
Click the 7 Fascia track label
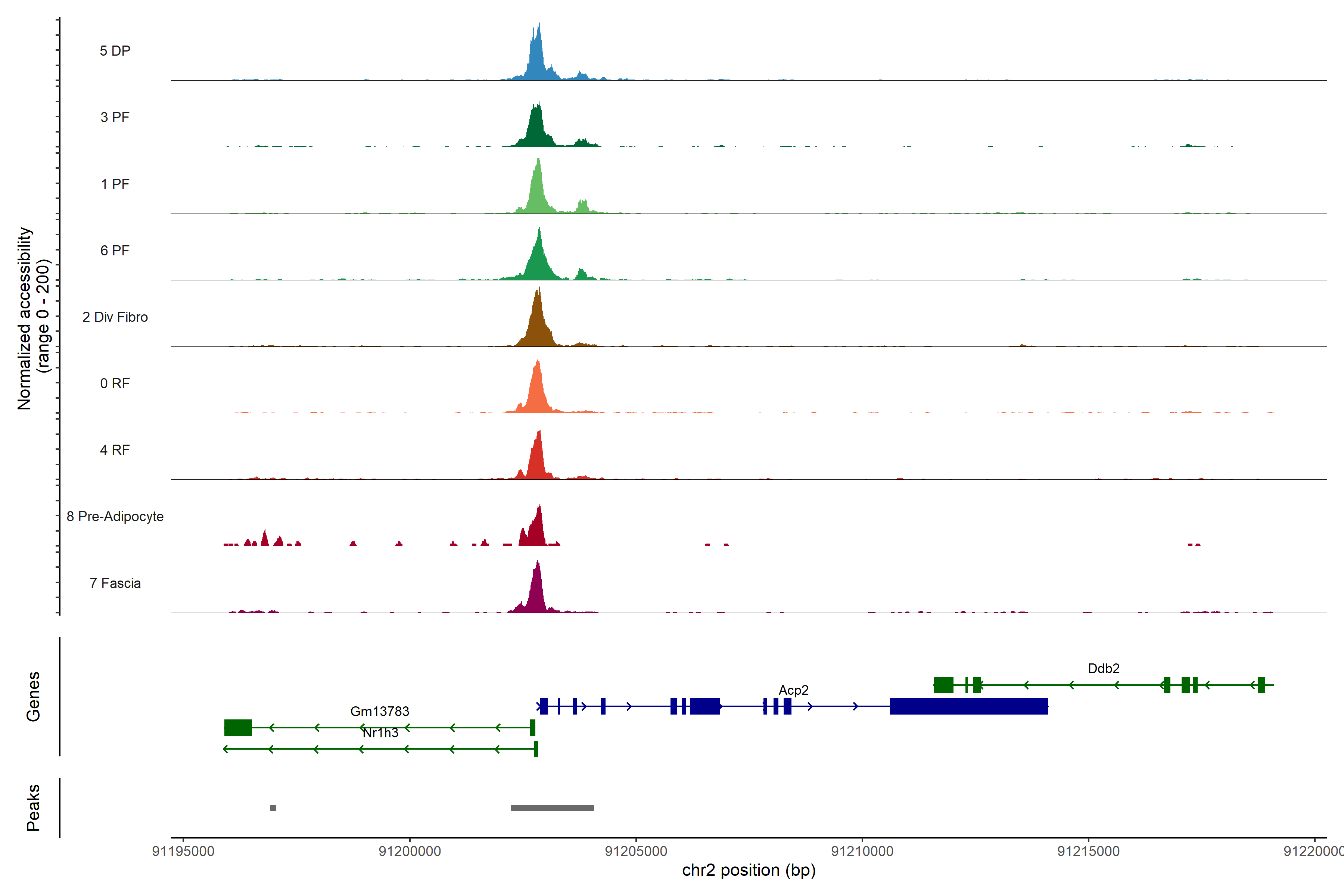(115, 583)
